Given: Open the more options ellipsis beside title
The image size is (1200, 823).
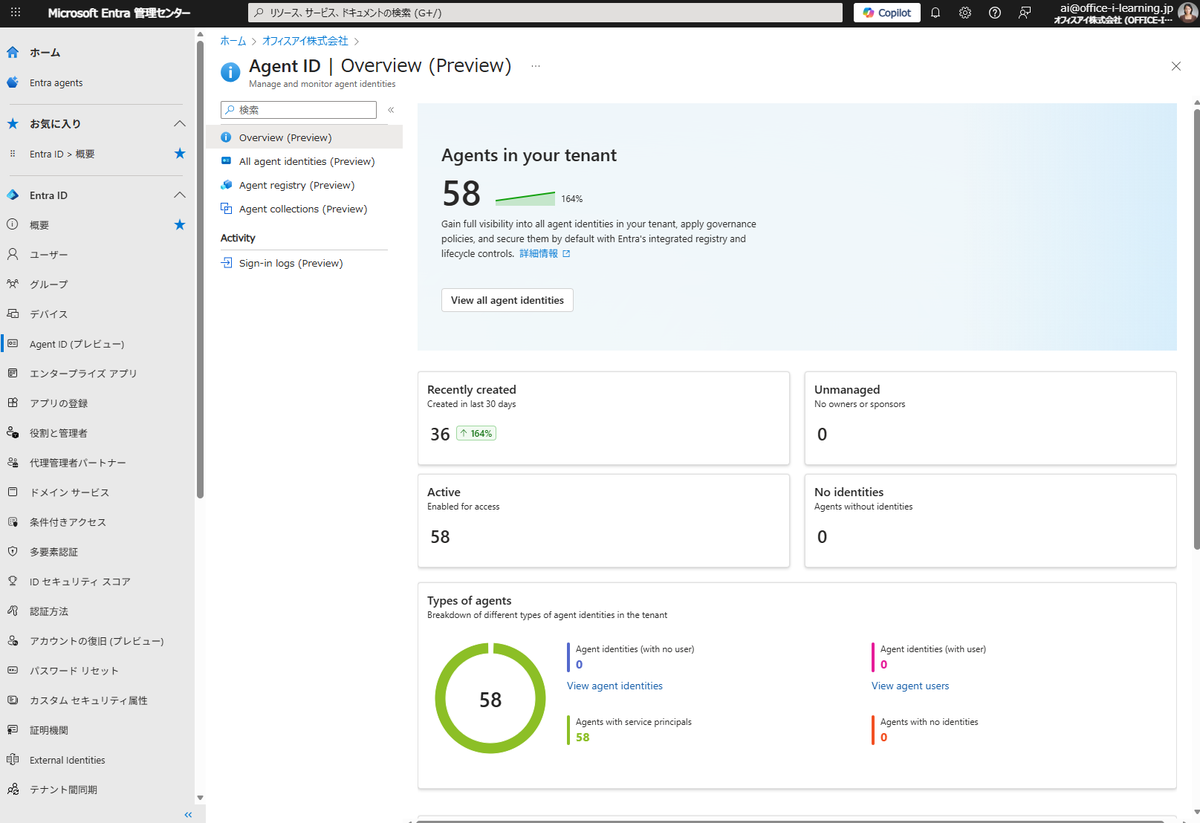Looking at the screenshot, I should click(x=536, y=66).
